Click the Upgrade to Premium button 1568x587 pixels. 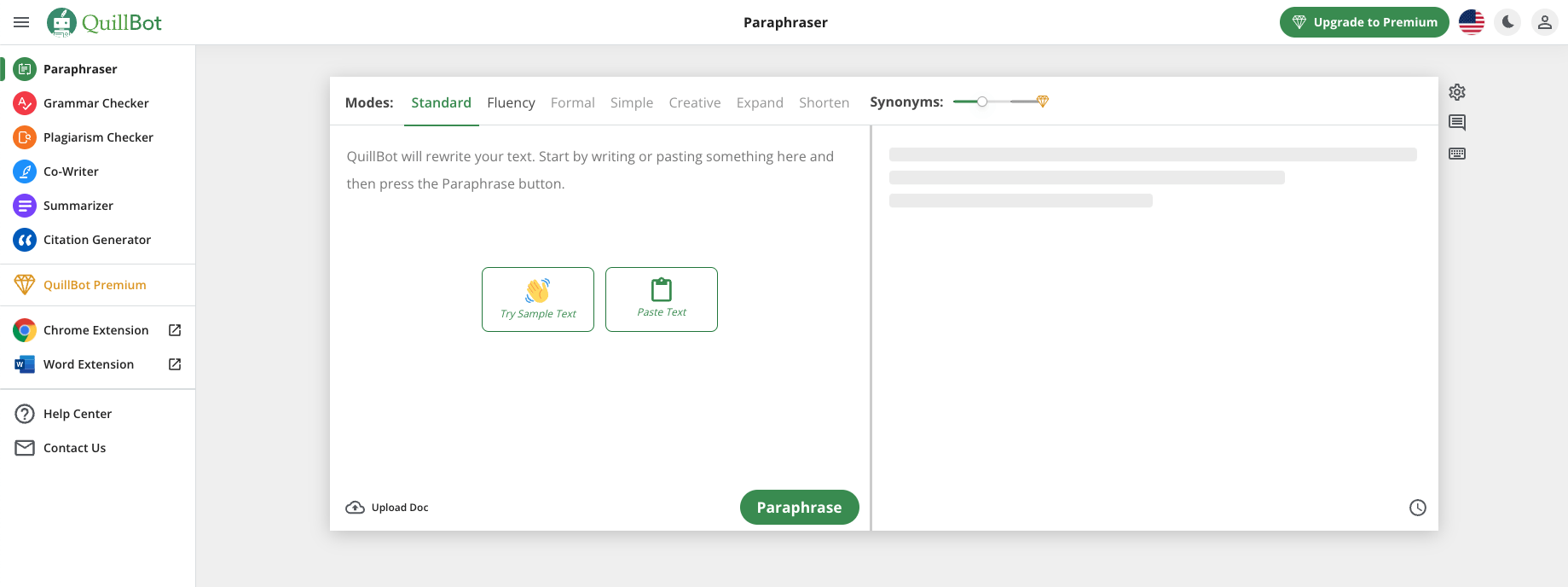pos(1364,22)
